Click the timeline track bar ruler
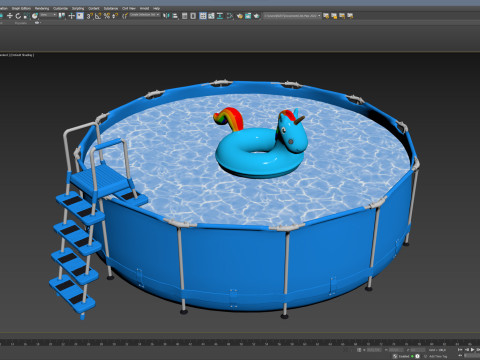Image resolution: width=480 pixels, height=360 pixels. tap(240, 343)
